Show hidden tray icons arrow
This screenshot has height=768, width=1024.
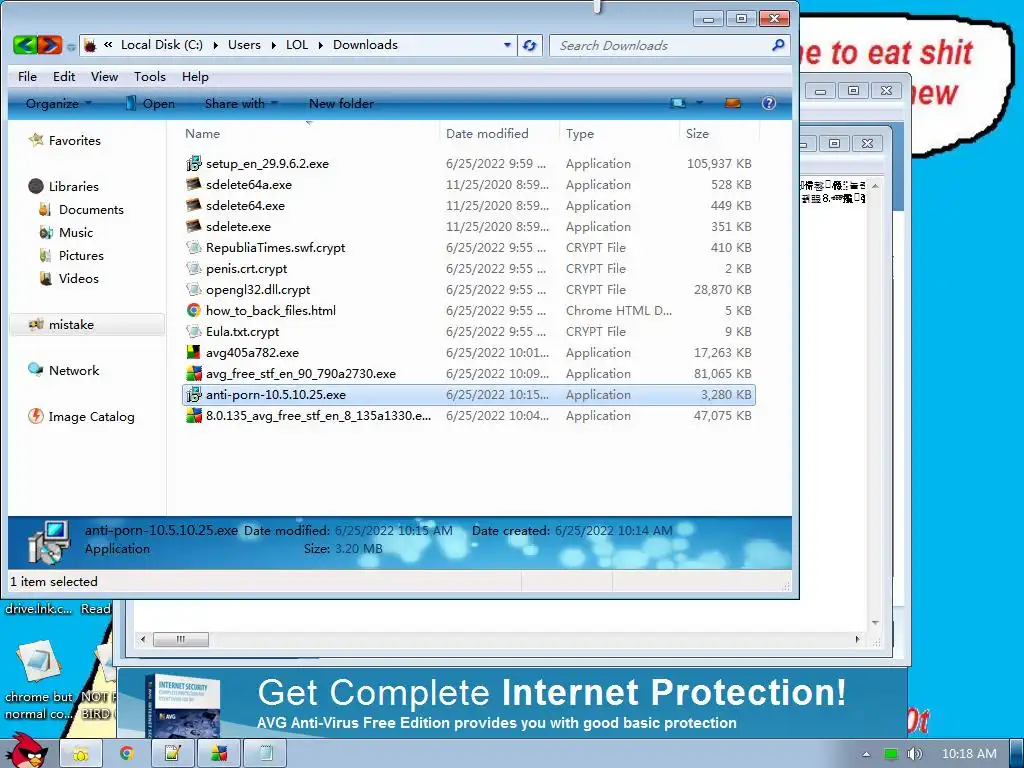click(x=867, y=754)
